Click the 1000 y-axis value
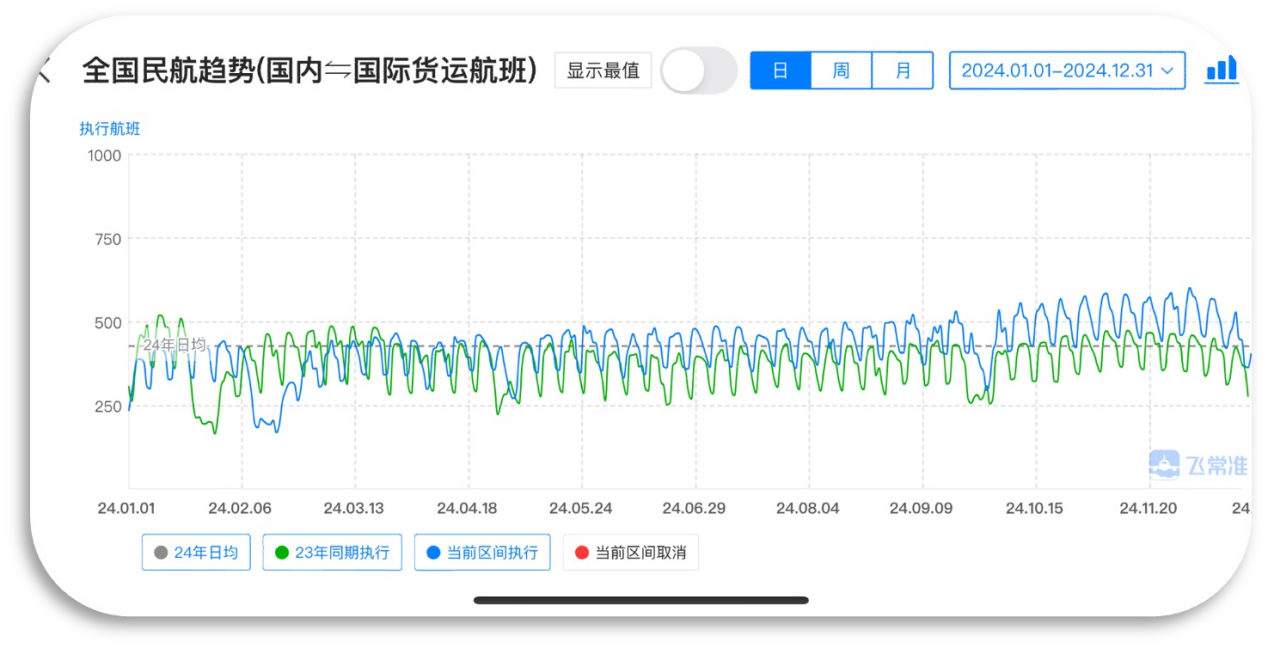The height and width of the screenshot is (648, 1268). pyautogui.click(x=104, y=155)
